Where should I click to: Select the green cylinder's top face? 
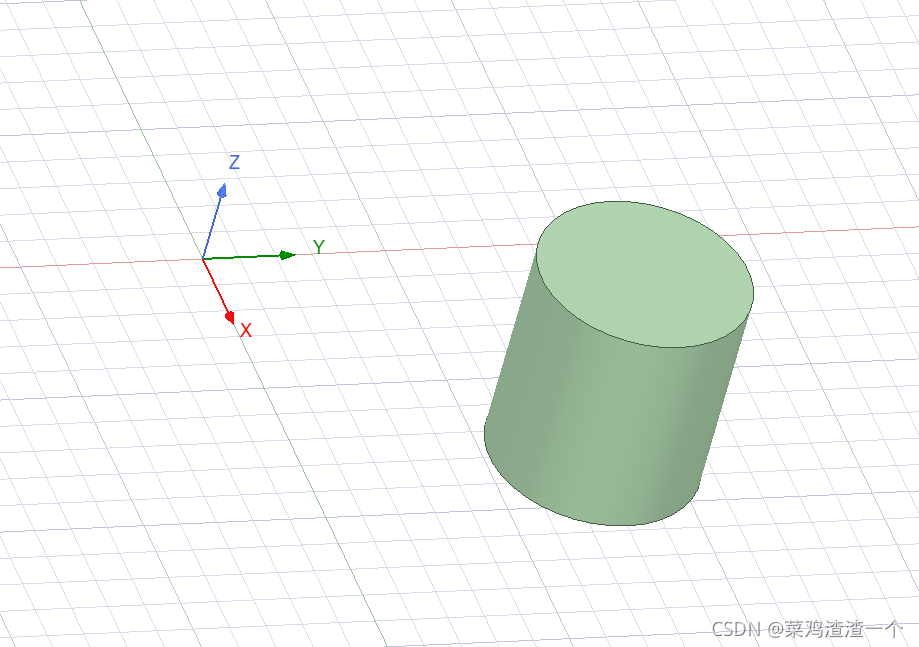tap(645, 274)
